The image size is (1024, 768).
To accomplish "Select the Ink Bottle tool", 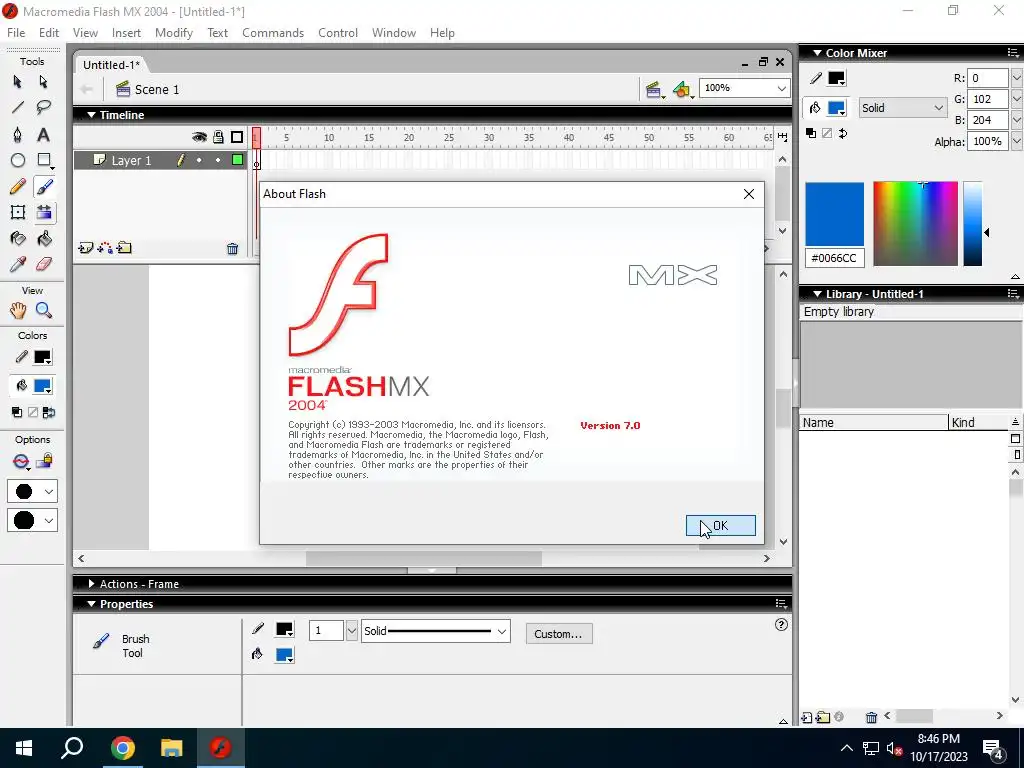I will (x=18, y=238).
